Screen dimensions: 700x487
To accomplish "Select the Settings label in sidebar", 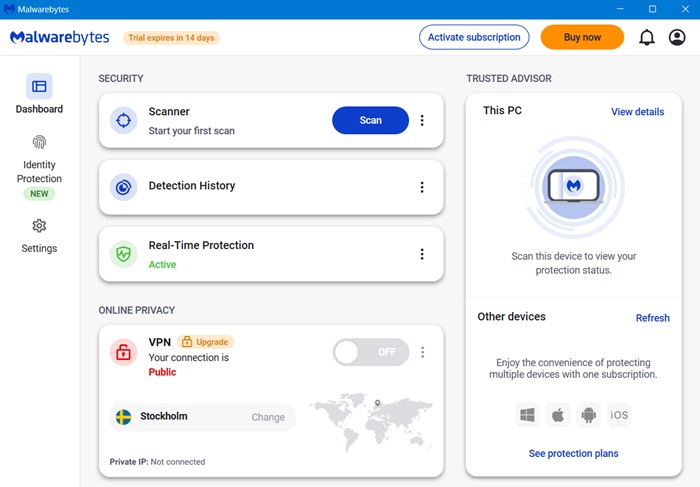I will 39,248.
